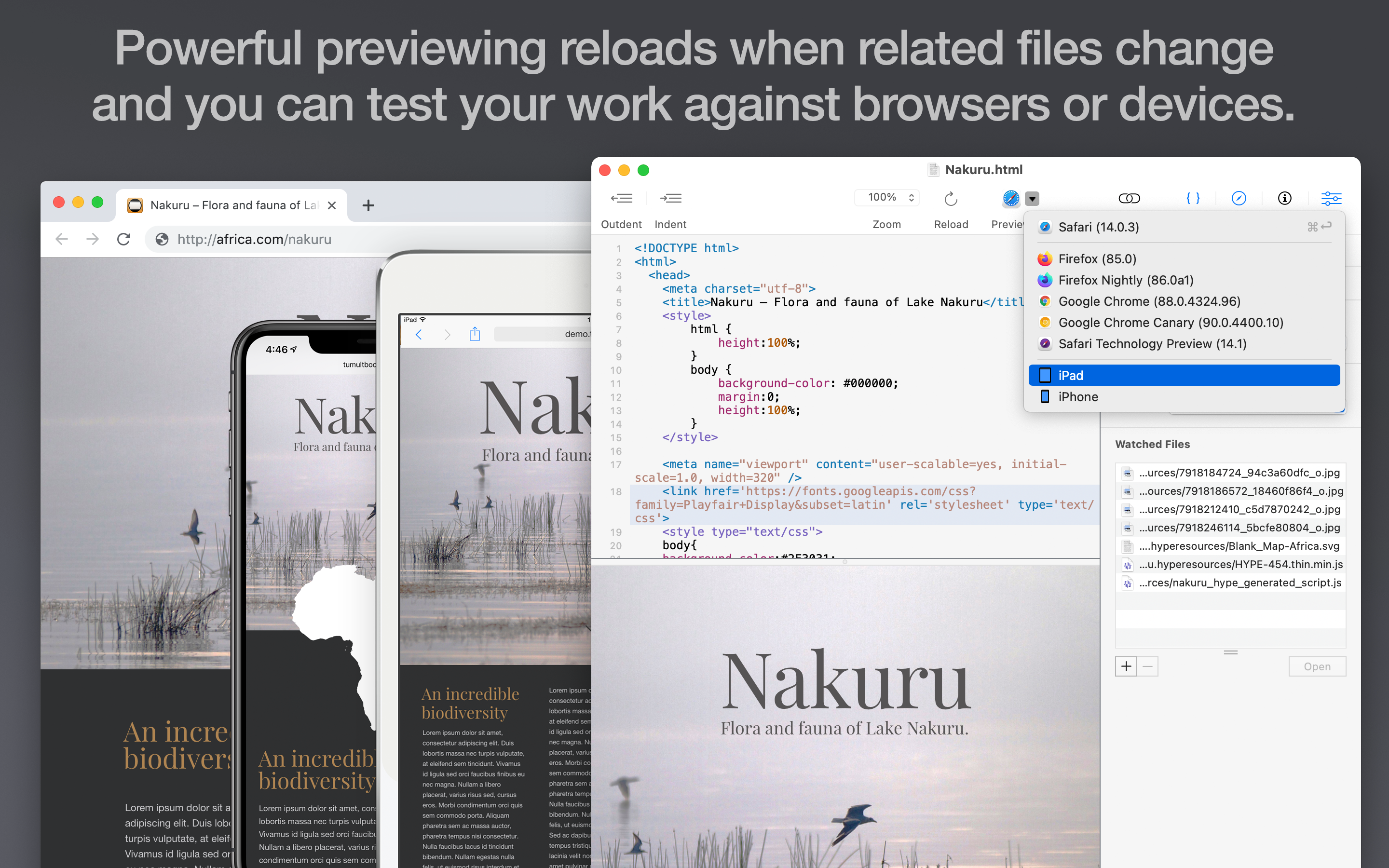Image resolution: width=1389 pixels, height=868 pixels.
Task: Open the search/status chevron beside zoom field
Action: (x=912, y=197)
